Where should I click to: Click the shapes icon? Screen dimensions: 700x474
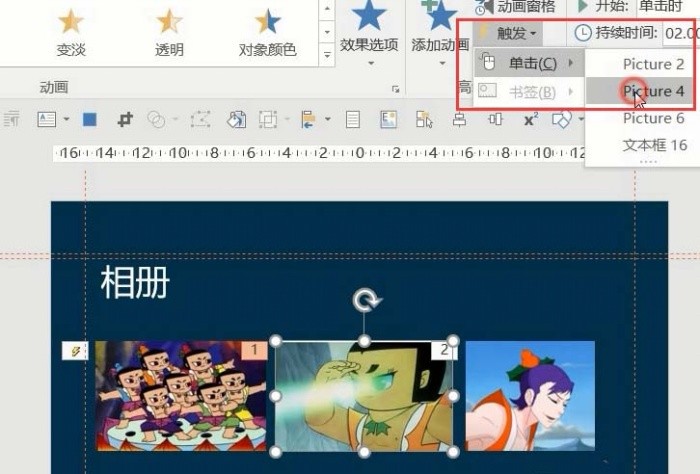tap(562, 119)
